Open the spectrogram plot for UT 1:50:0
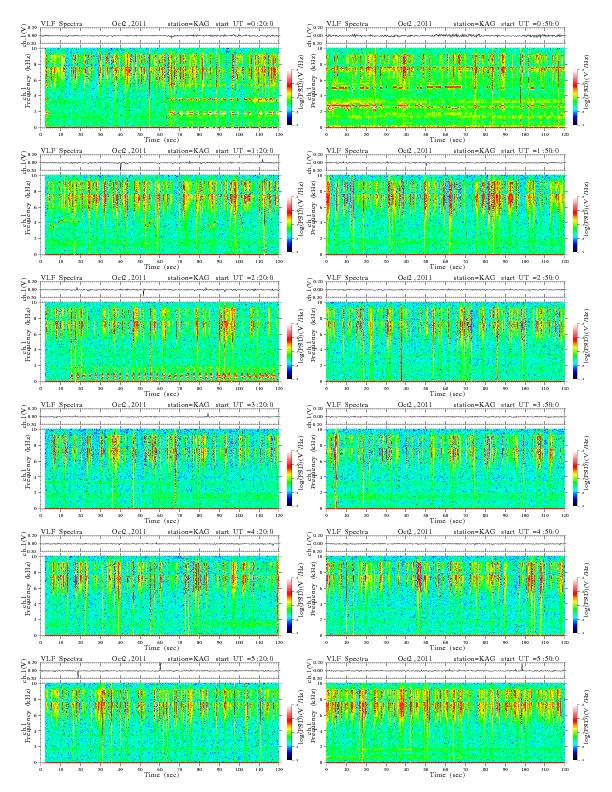Viewport: 612px width, 792px height. point(445,215)
